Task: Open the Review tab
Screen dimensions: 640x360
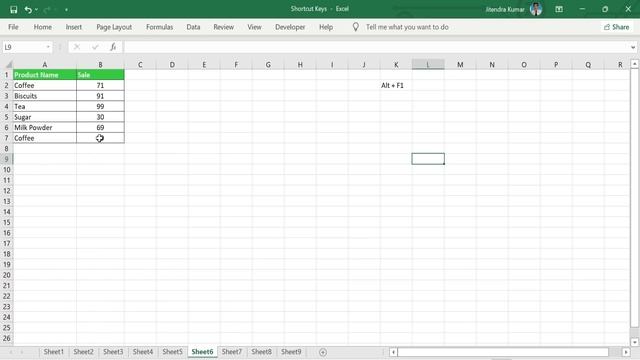Action: (x=223, y=27)
